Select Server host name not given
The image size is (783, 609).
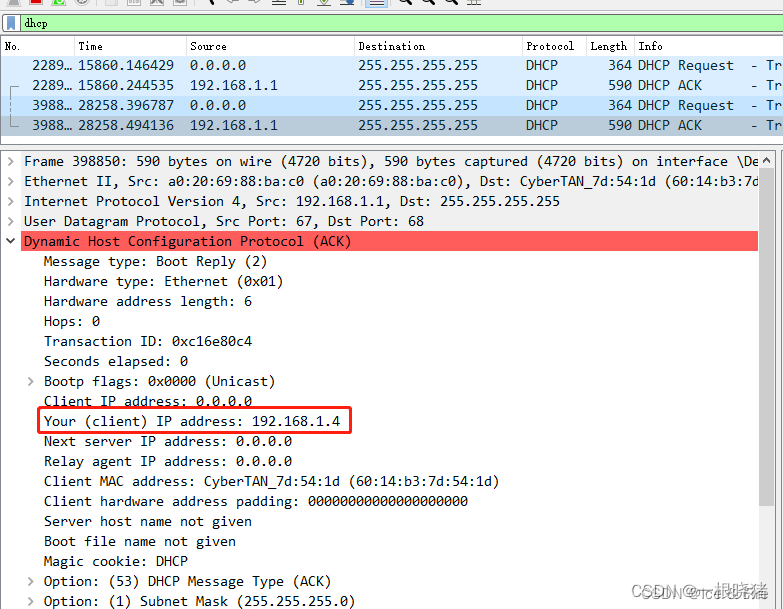point(148,521)
